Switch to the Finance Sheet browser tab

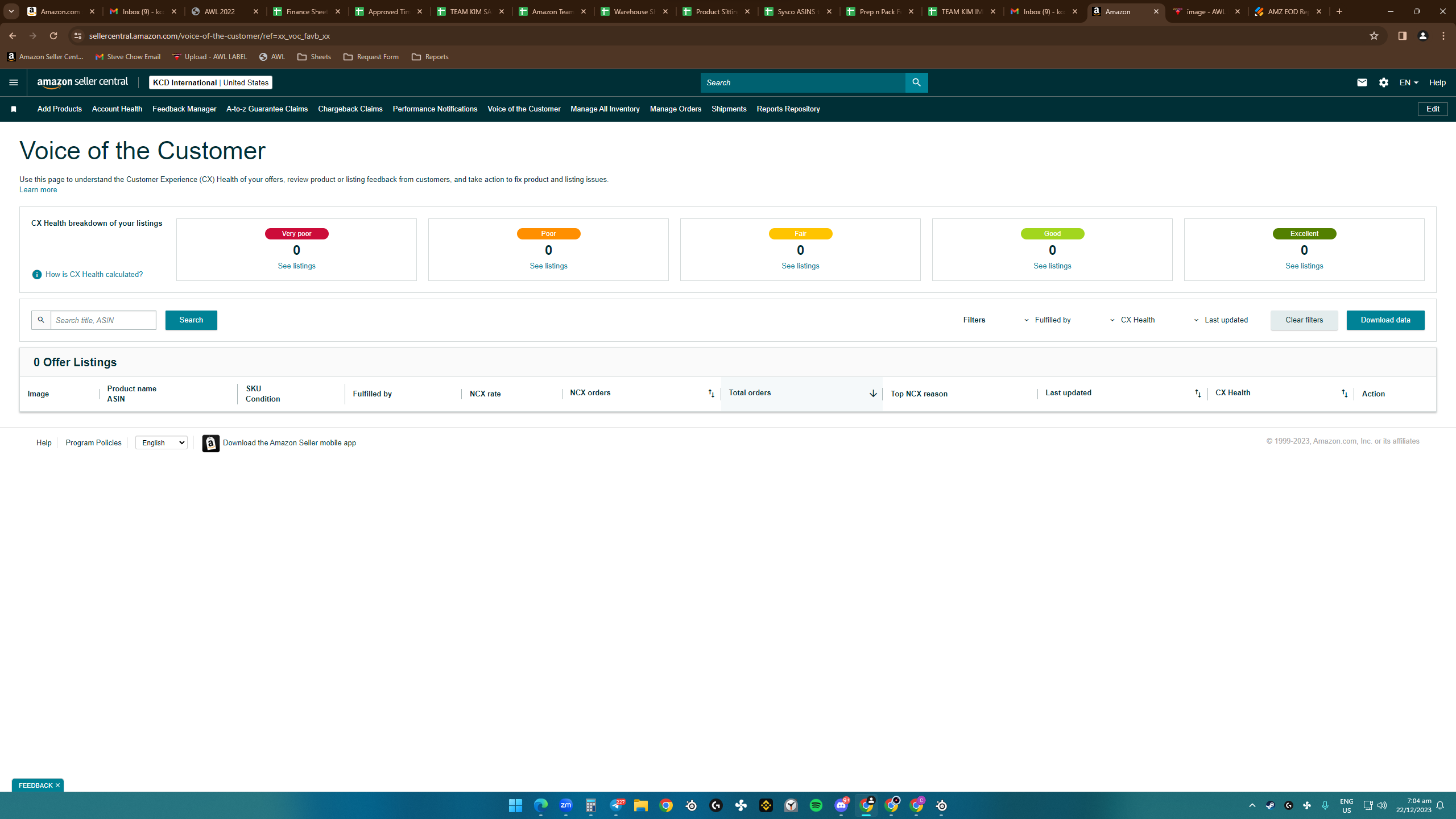coord(308,11)
